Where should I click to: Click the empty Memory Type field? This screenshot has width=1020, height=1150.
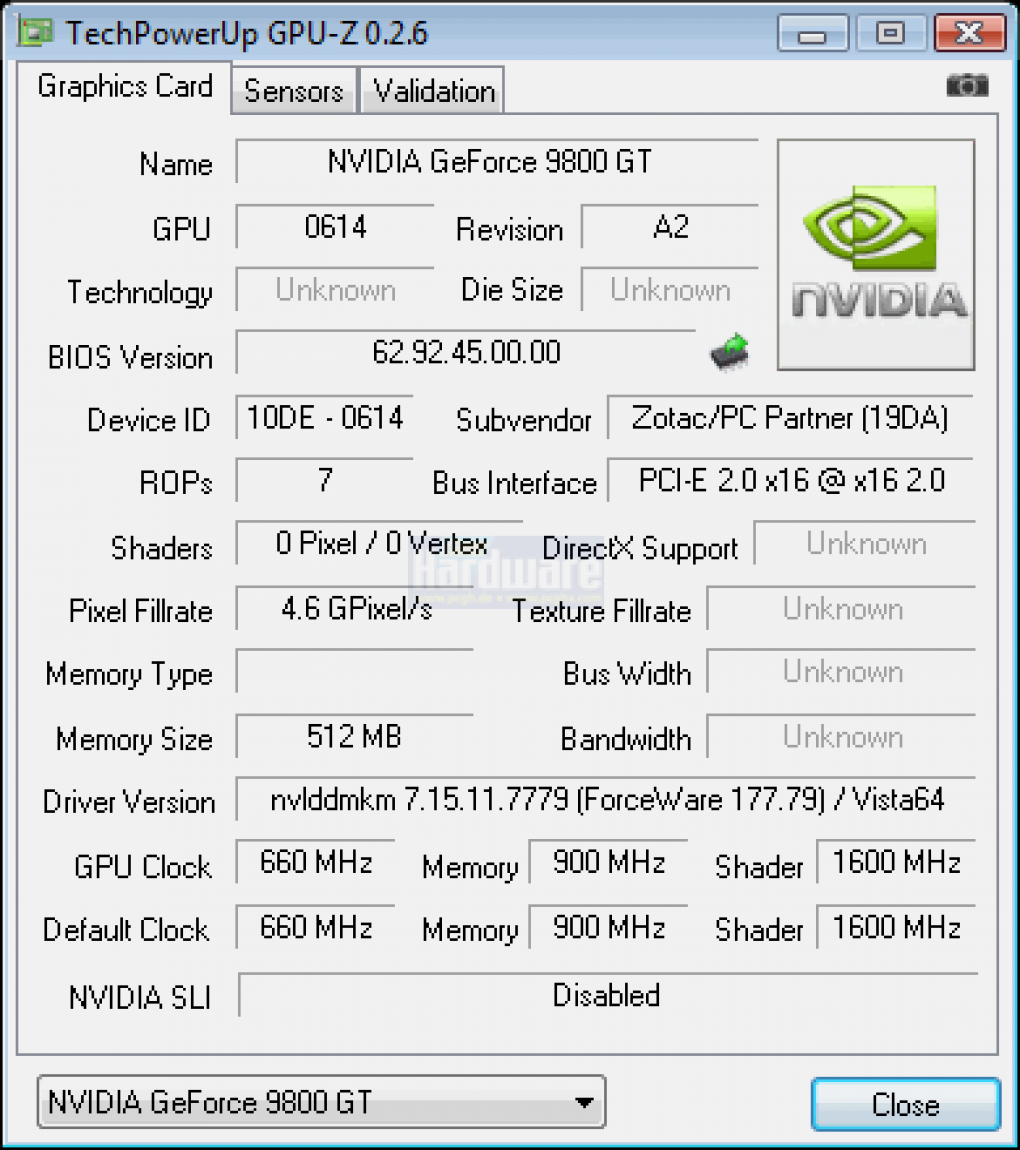[354, 671]
